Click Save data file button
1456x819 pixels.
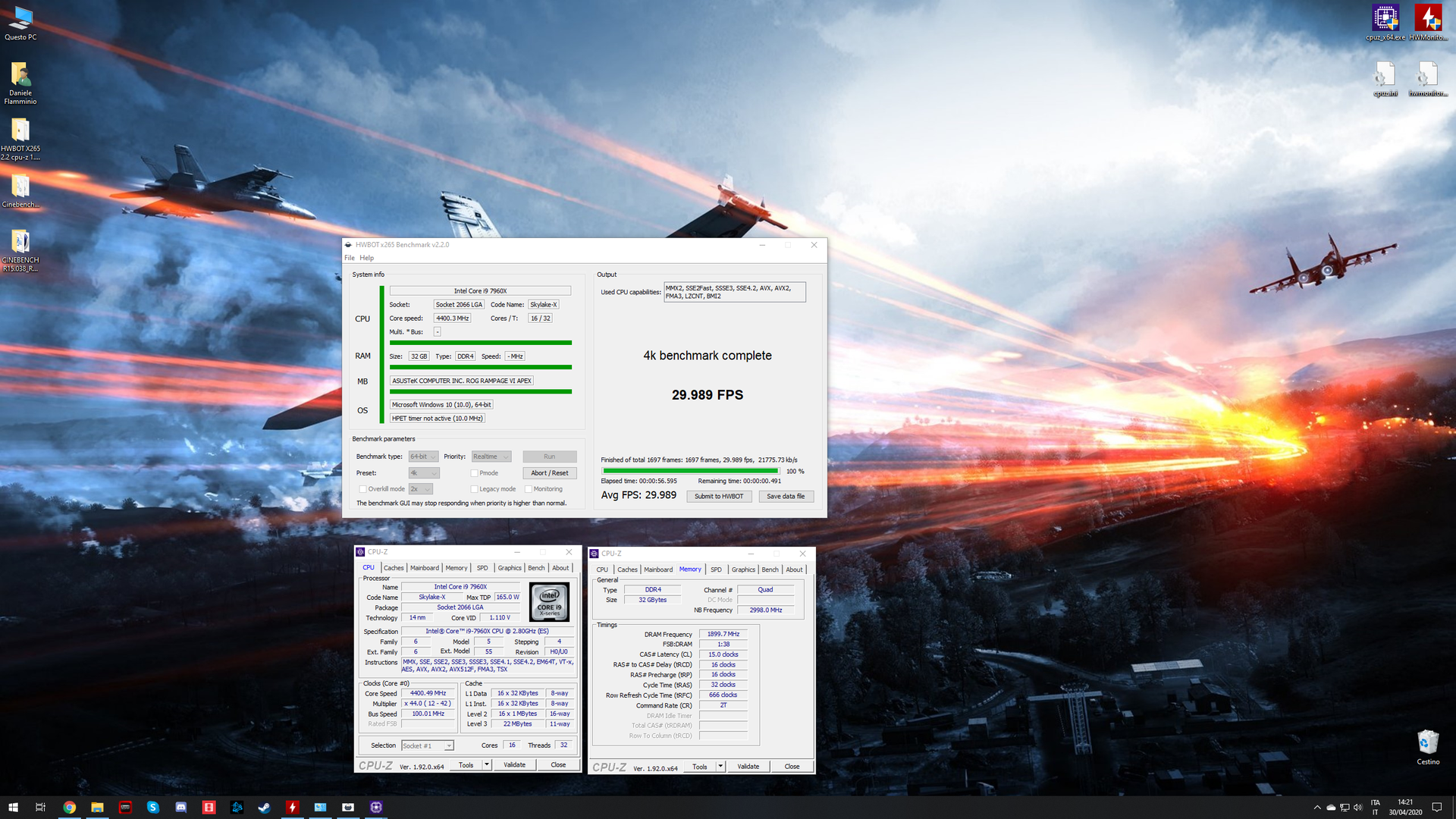tap(786, 497)
